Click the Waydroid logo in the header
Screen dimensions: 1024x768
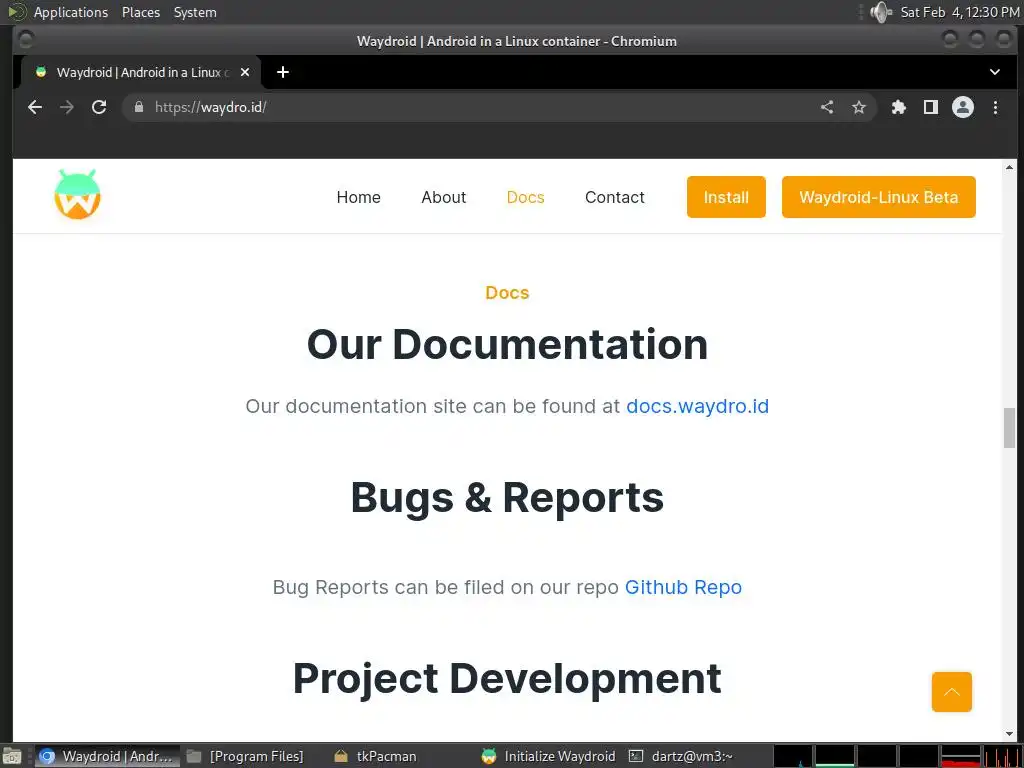coord(77,194)
